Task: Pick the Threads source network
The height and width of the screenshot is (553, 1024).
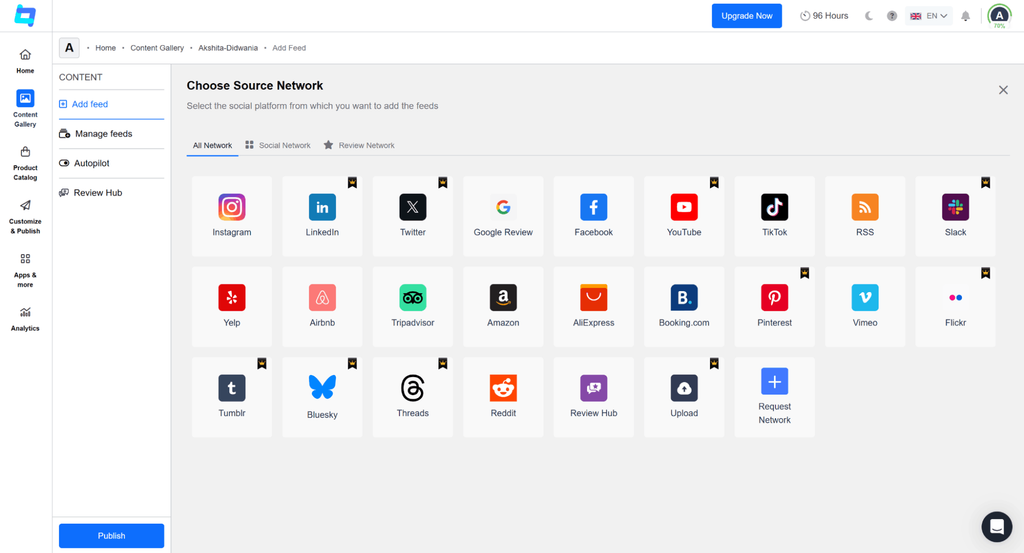Action: 413,397
